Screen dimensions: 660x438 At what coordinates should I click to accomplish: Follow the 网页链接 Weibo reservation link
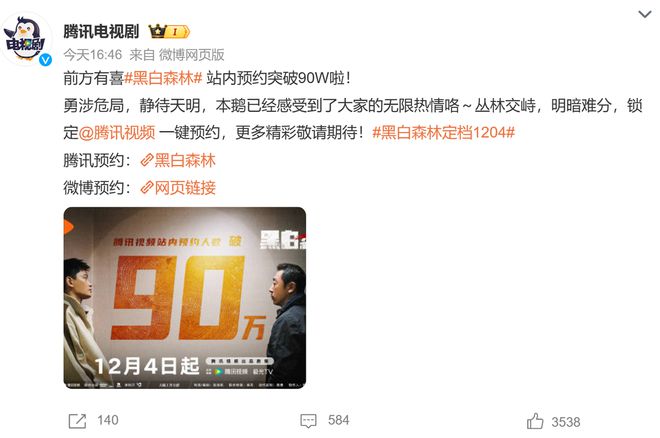(185, 188)
